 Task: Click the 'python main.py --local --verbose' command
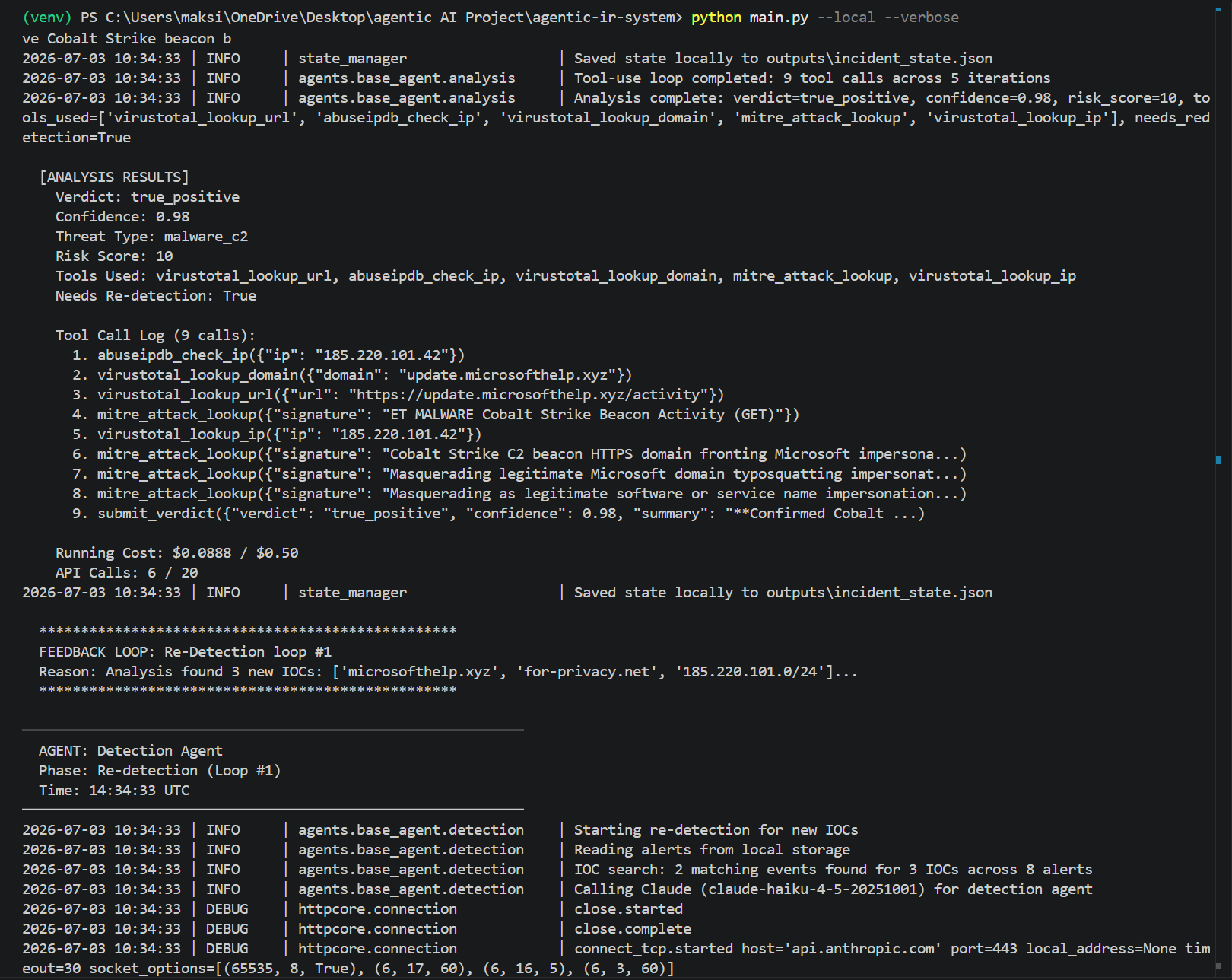(x=825, y=17)
